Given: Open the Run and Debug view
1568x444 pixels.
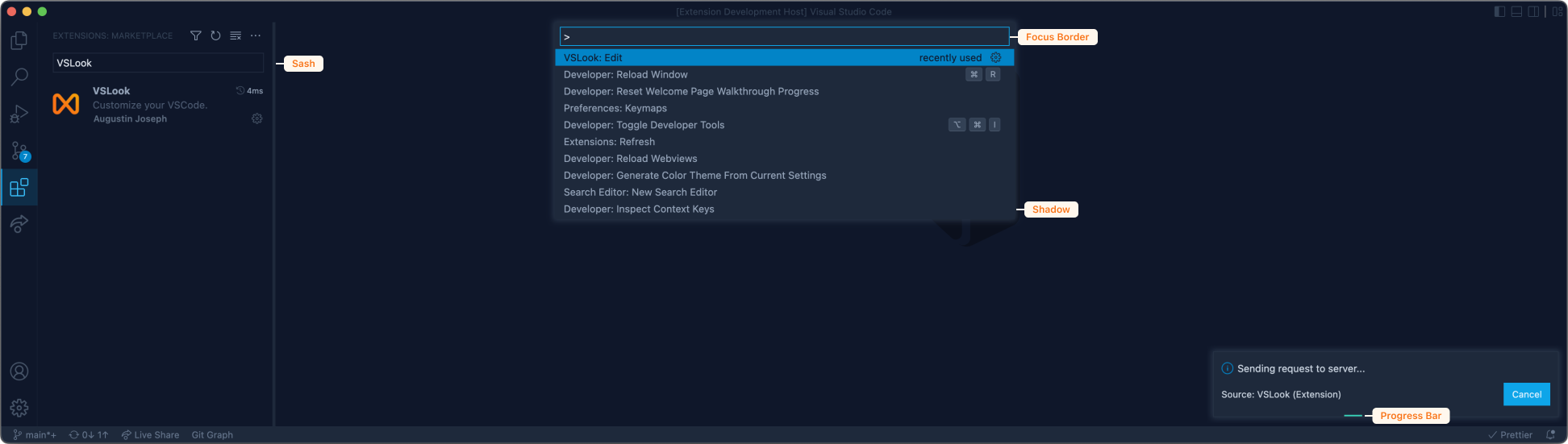Looking at the screenshot, I should coord(19,114).
